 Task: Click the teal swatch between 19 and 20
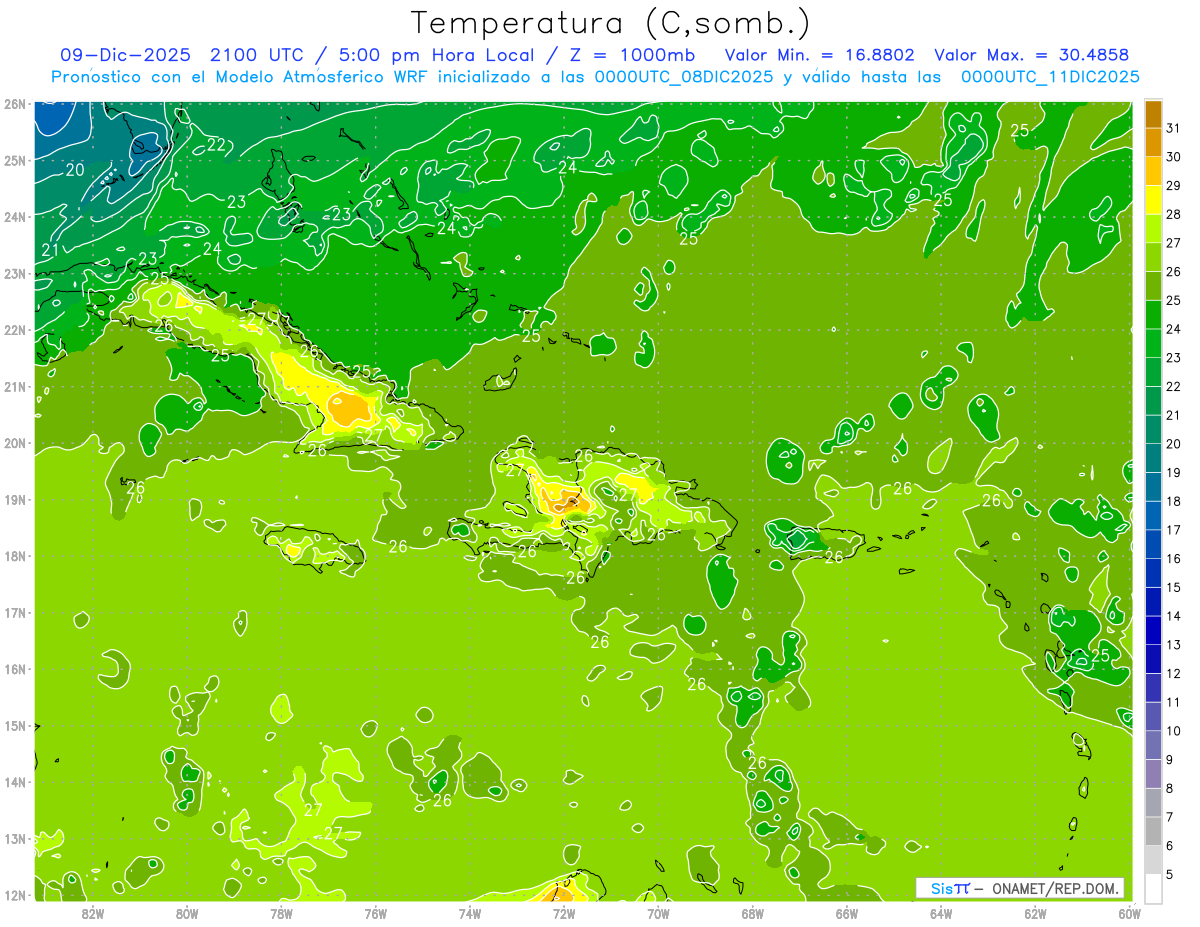click(1153, 458)
